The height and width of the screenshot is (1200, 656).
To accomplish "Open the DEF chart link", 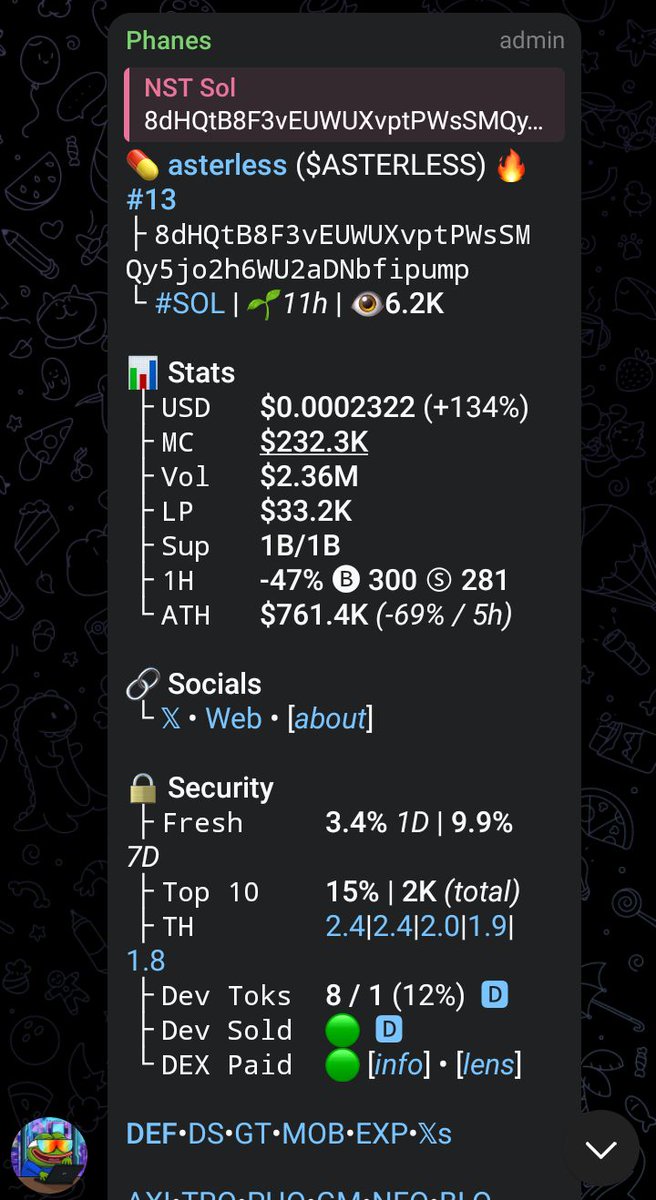I will (151, 1134).
